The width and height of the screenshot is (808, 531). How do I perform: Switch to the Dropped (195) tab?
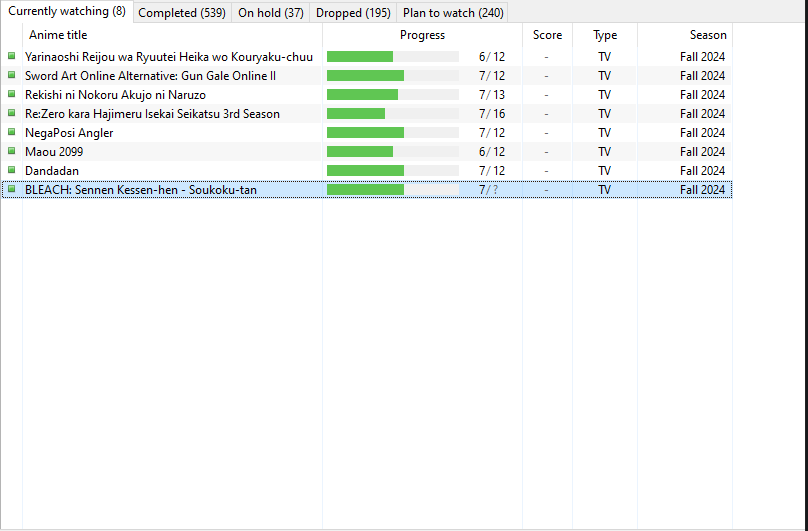[x=353, y=13]
